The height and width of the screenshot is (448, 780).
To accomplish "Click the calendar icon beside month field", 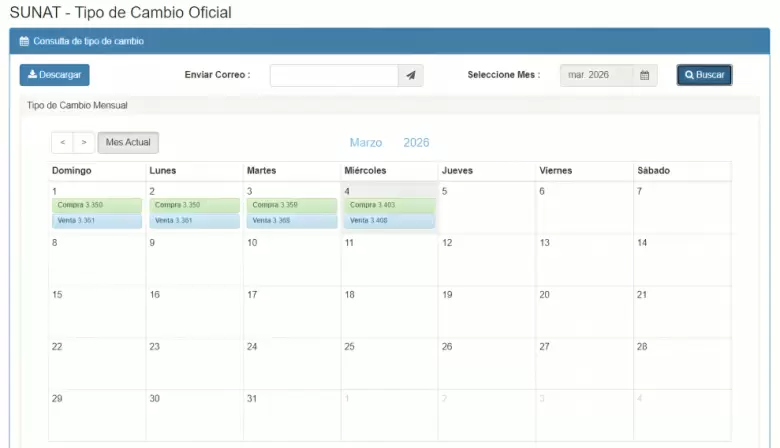I will pos(645,75).
